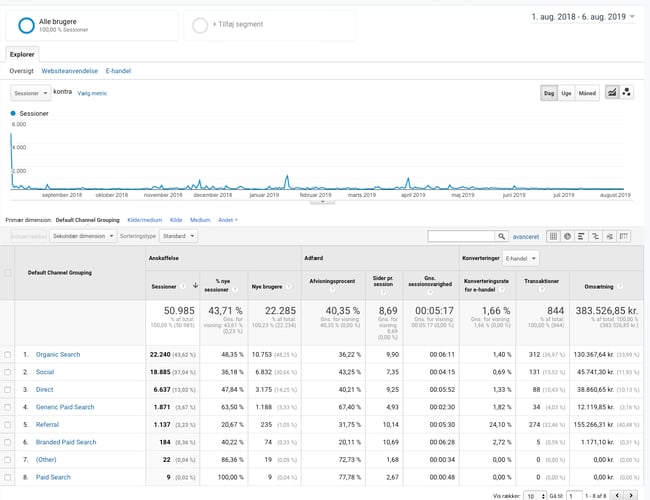Select the pivot table view icon
The image size is (650, 500).
coord(624,236)
